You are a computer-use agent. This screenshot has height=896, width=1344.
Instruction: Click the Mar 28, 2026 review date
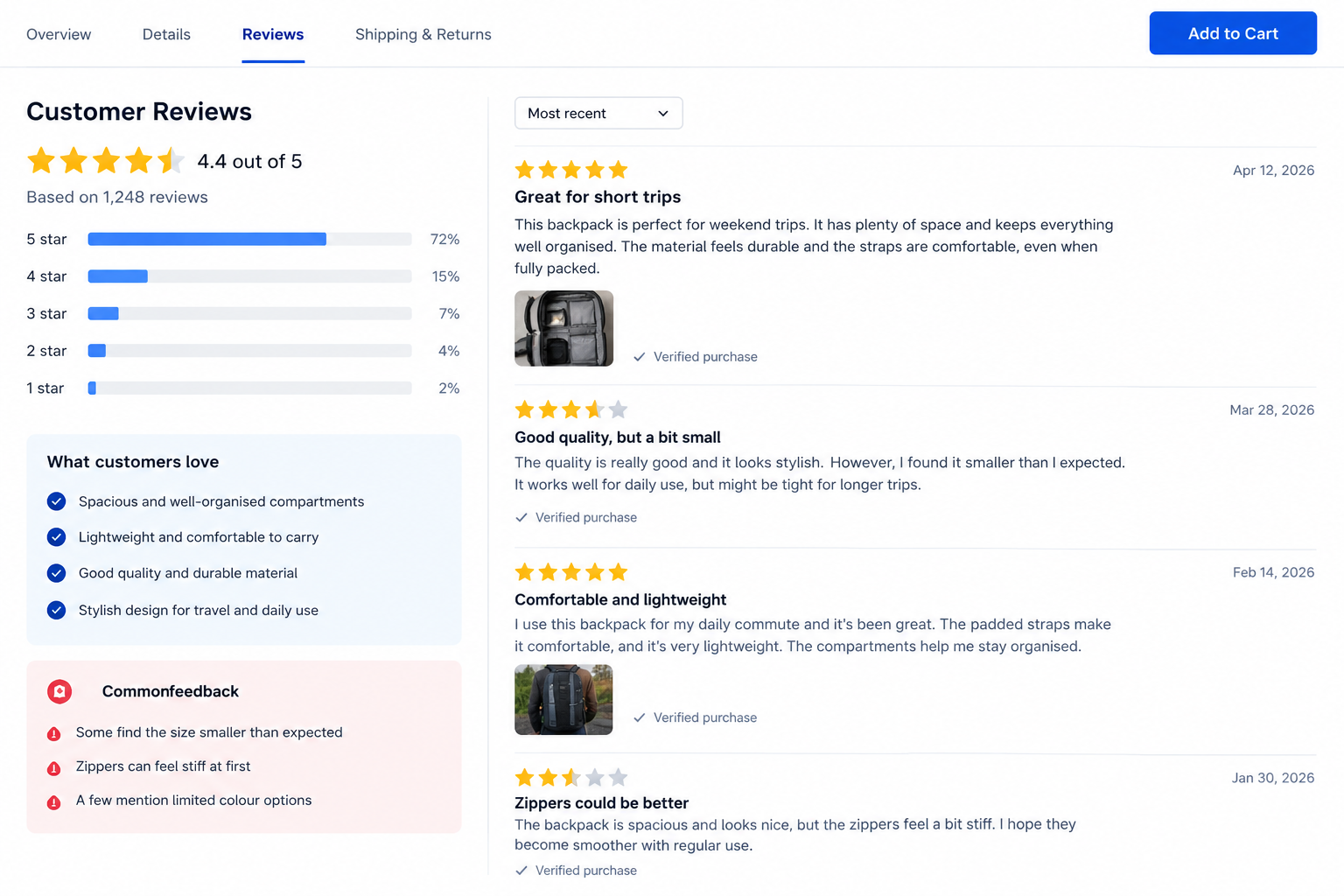click(x=1272, y=409)
